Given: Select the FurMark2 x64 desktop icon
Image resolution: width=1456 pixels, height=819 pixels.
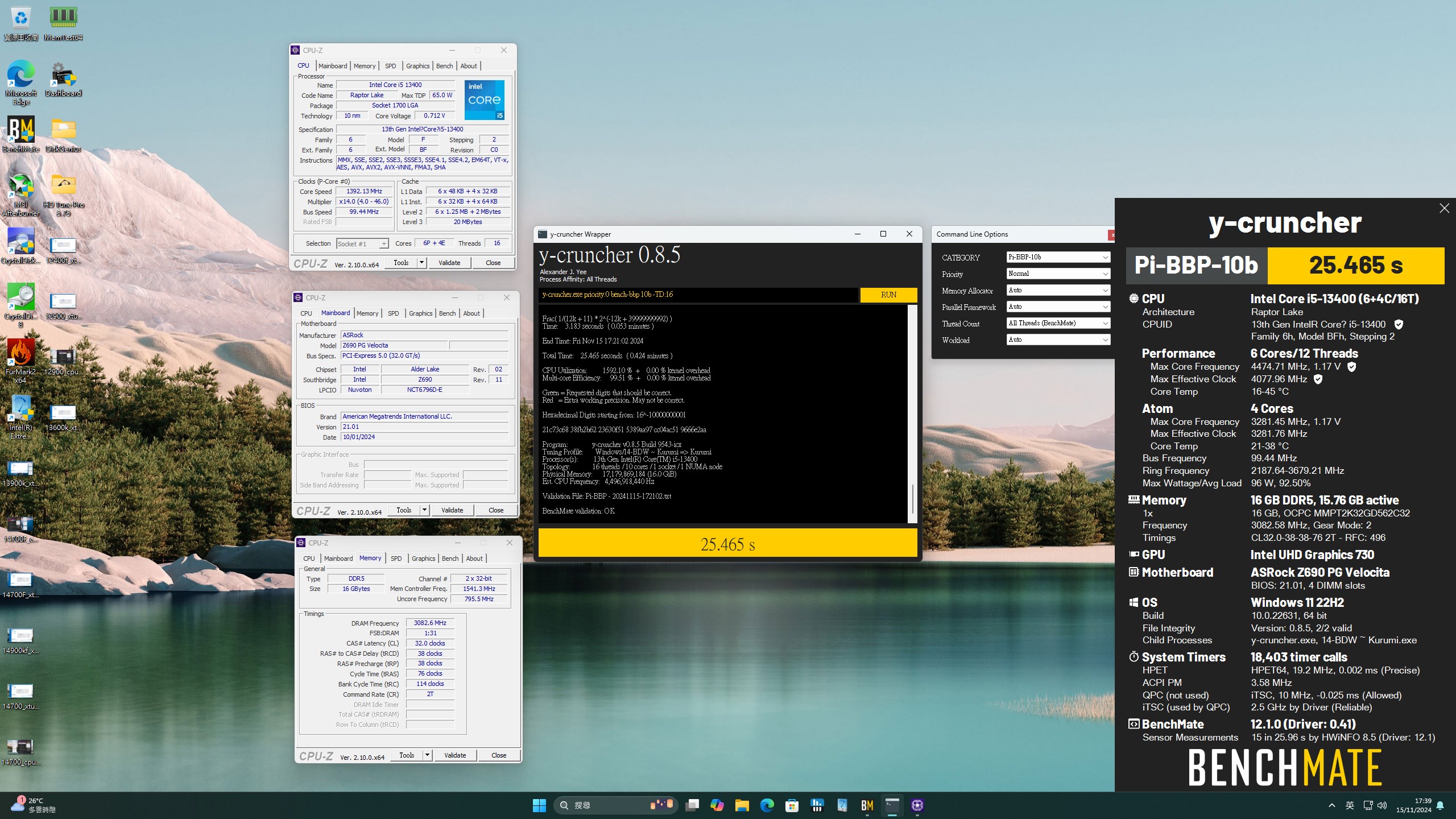Looking at the screenshot, I should click(21, 361).
